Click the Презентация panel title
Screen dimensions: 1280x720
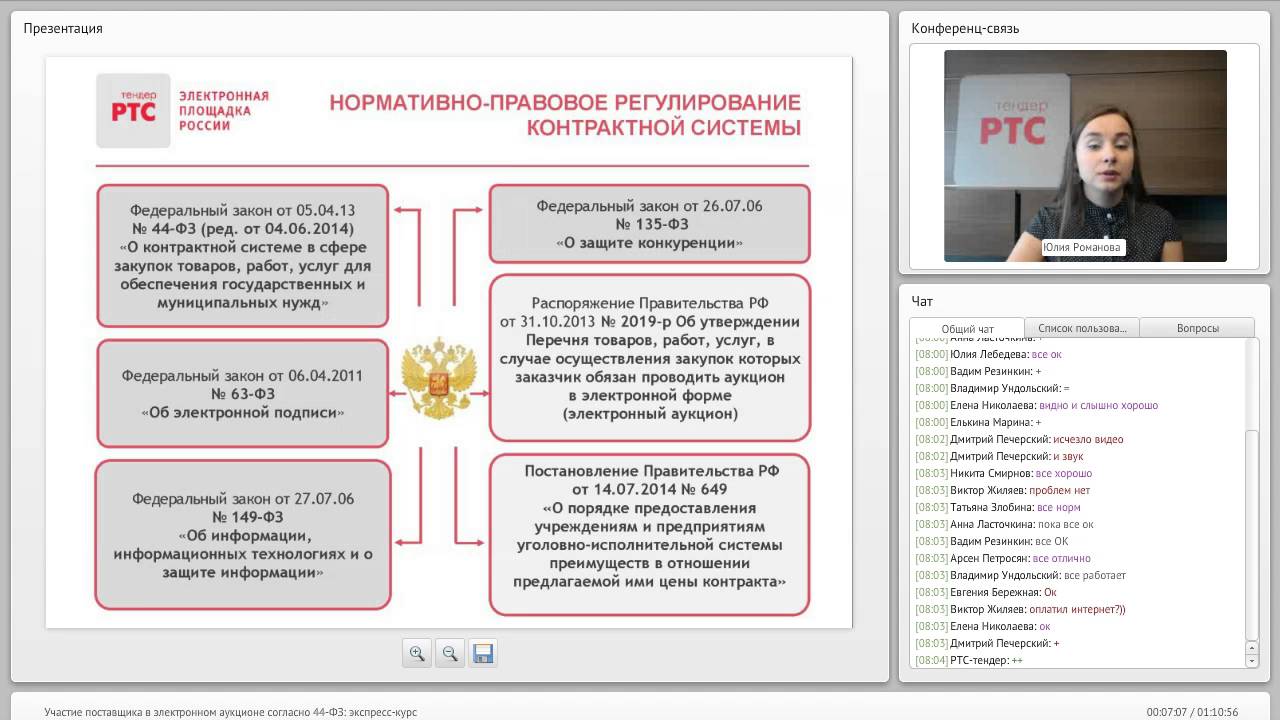pyautogui.click(x=63, y=28)
